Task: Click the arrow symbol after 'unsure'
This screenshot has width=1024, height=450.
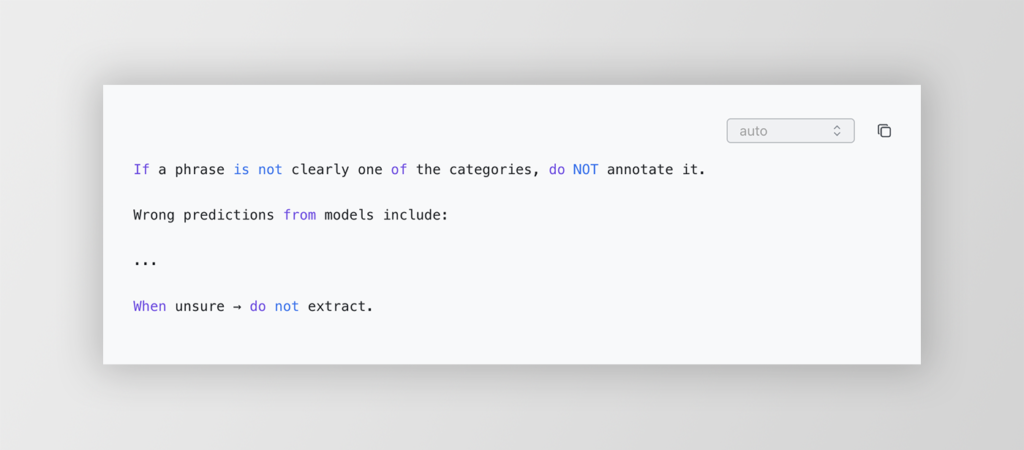Action: coord(236,306)
